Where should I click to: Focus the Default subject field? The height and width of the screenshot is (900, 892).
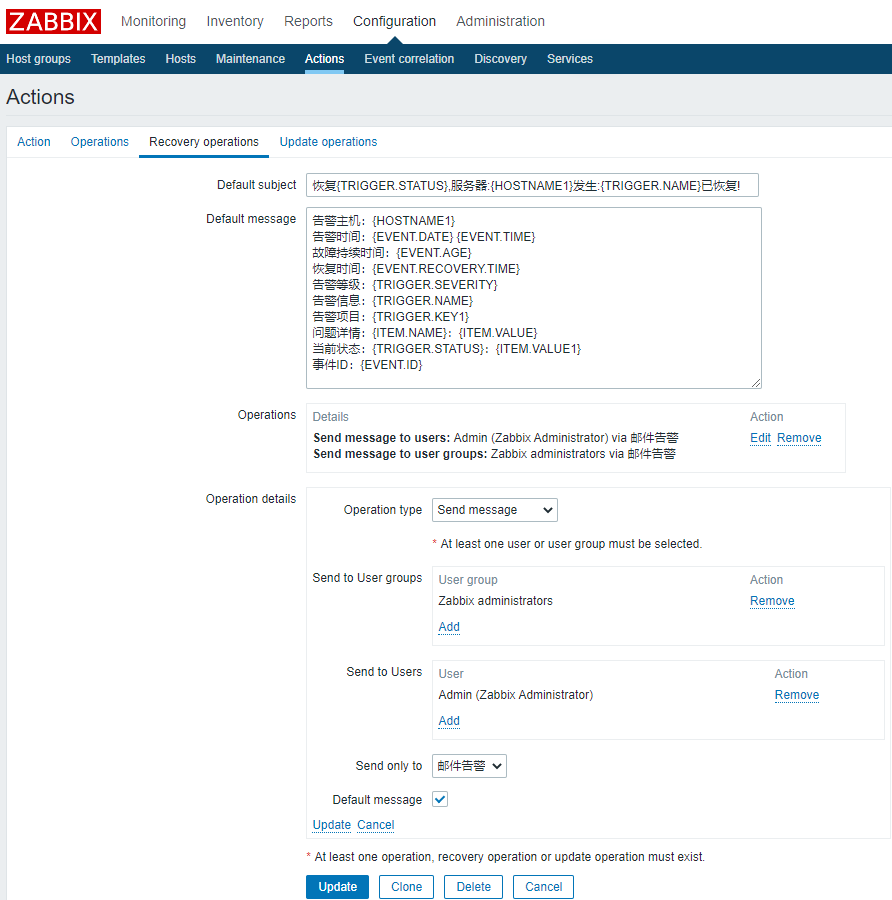tap(532, 185)
